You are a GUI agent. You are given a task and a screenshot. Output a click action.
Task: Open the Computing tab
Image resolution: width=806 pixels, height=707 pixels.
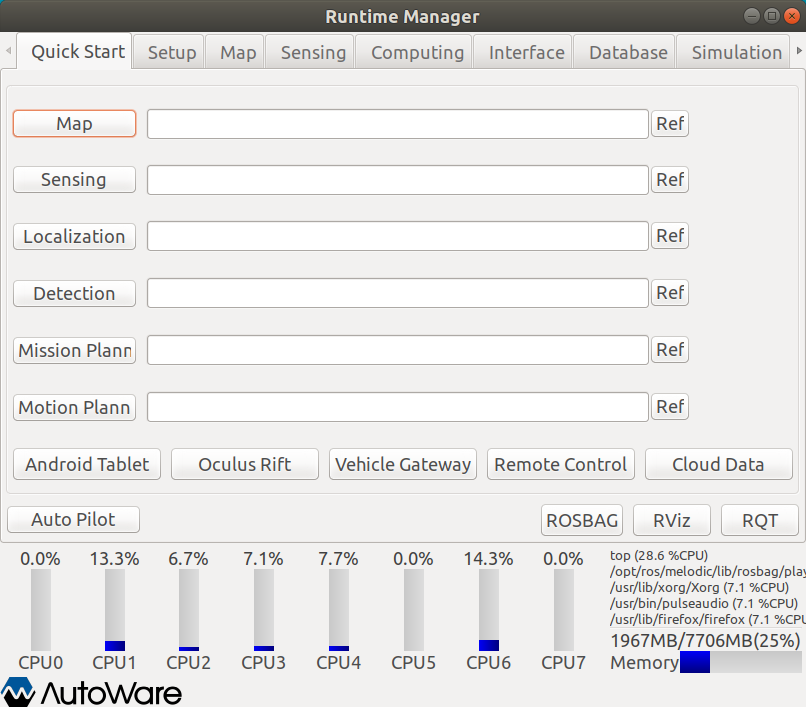point(416,51)
